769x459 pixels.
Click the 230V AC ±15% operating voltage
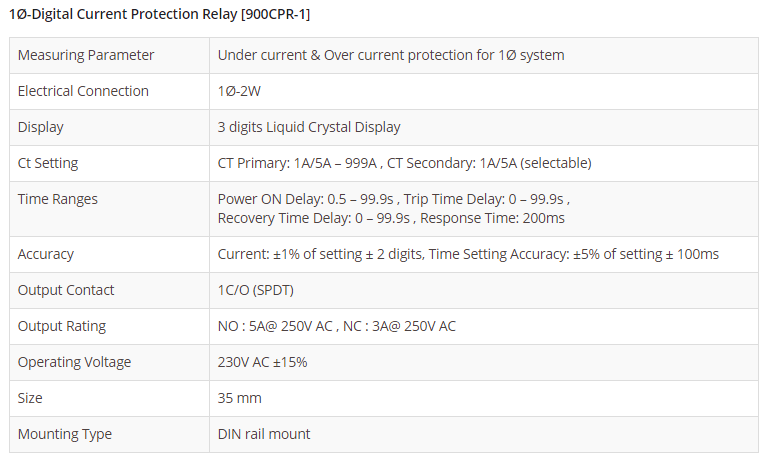coord(262,362)
